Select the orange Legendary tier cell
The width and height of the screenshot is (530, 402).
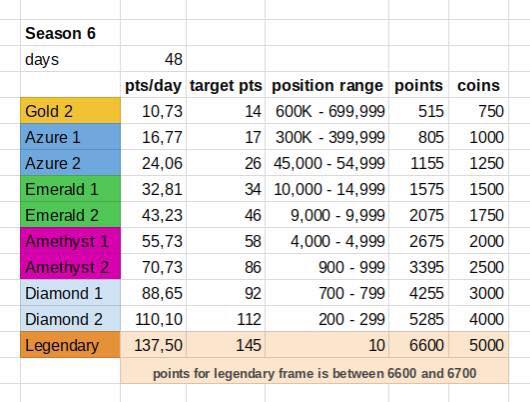click(x=70, y=345)
